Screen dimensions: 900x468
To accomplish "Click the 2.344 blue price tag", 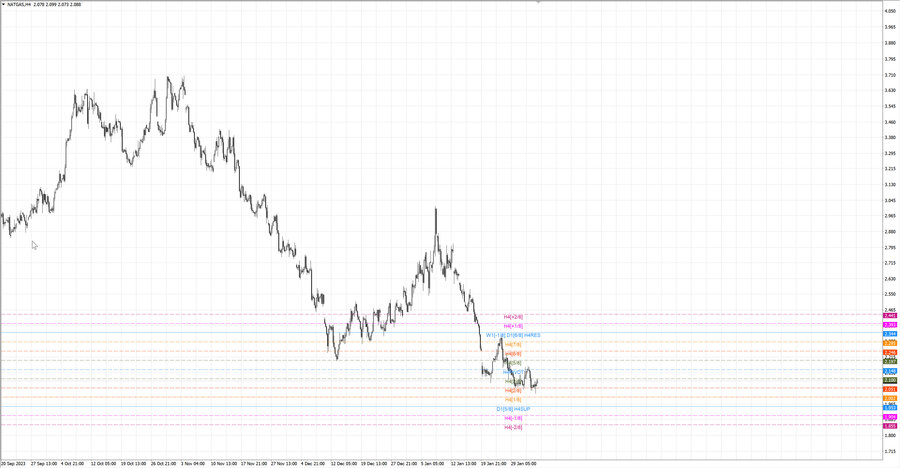I will coord(889,334).
